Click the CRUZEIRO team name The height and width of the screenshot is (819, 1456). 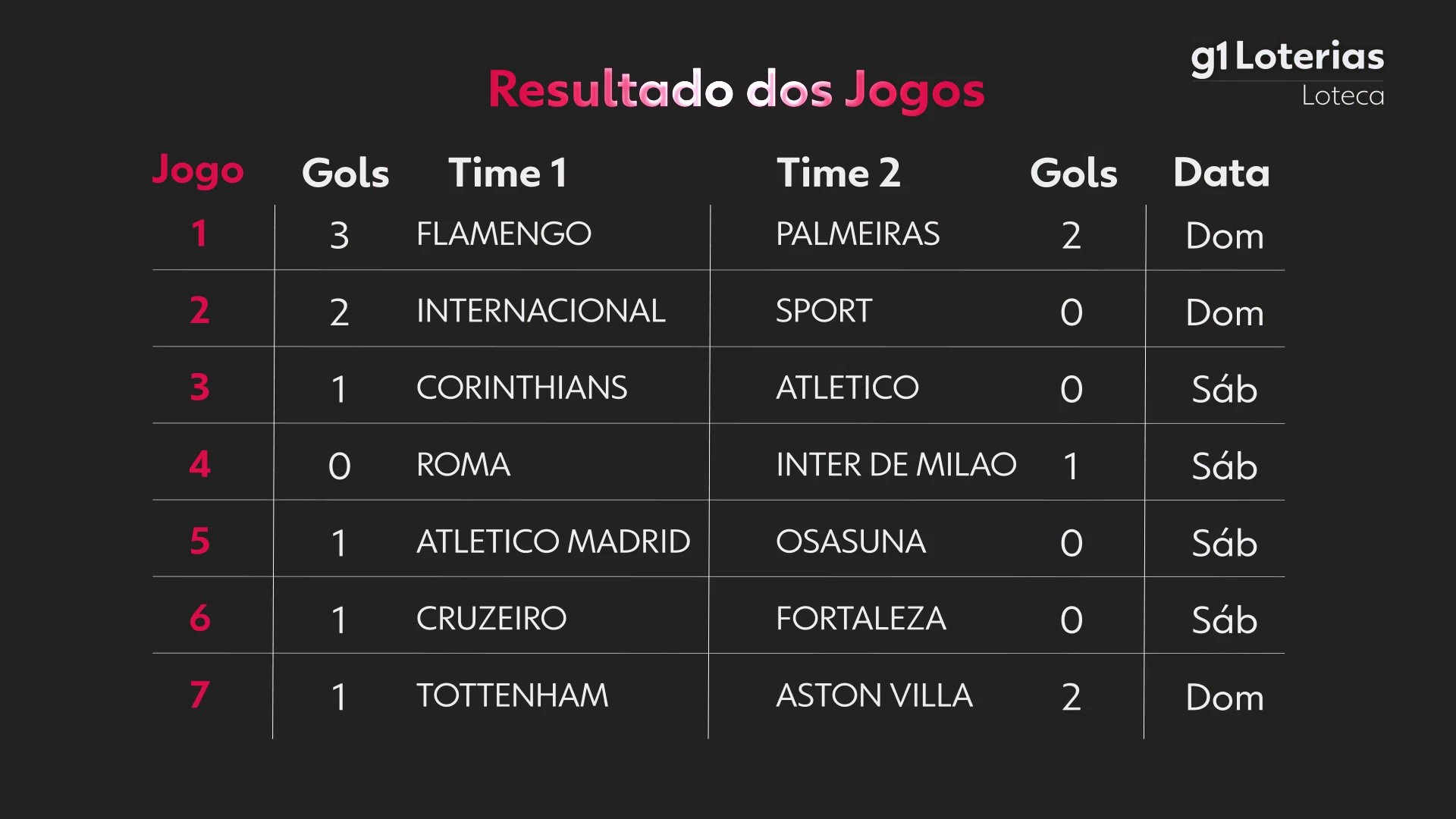point(491,619)
